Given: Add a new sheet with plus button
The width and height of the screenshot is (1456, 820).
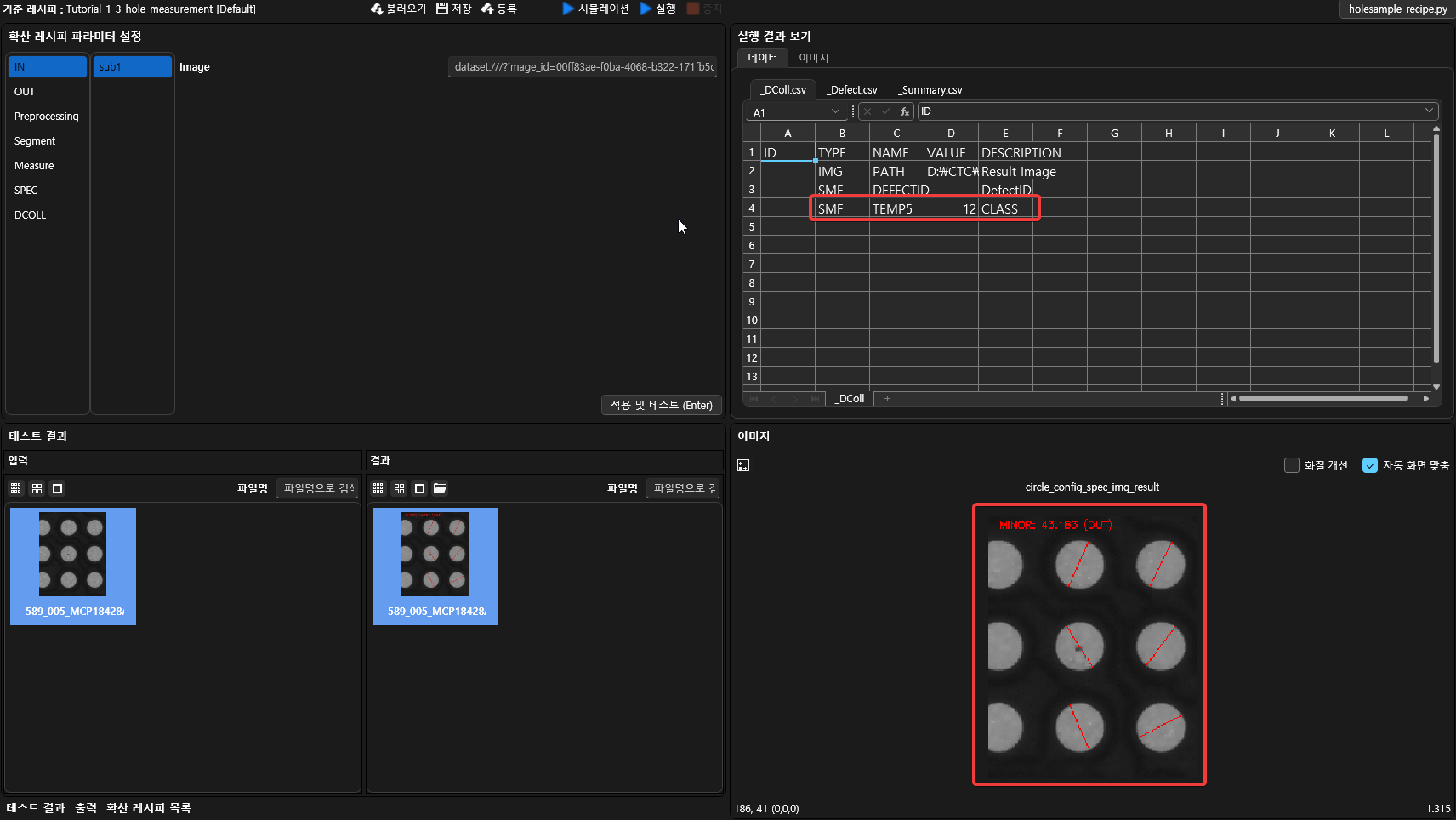Looking at the screenshot, I should pos(887,398).
